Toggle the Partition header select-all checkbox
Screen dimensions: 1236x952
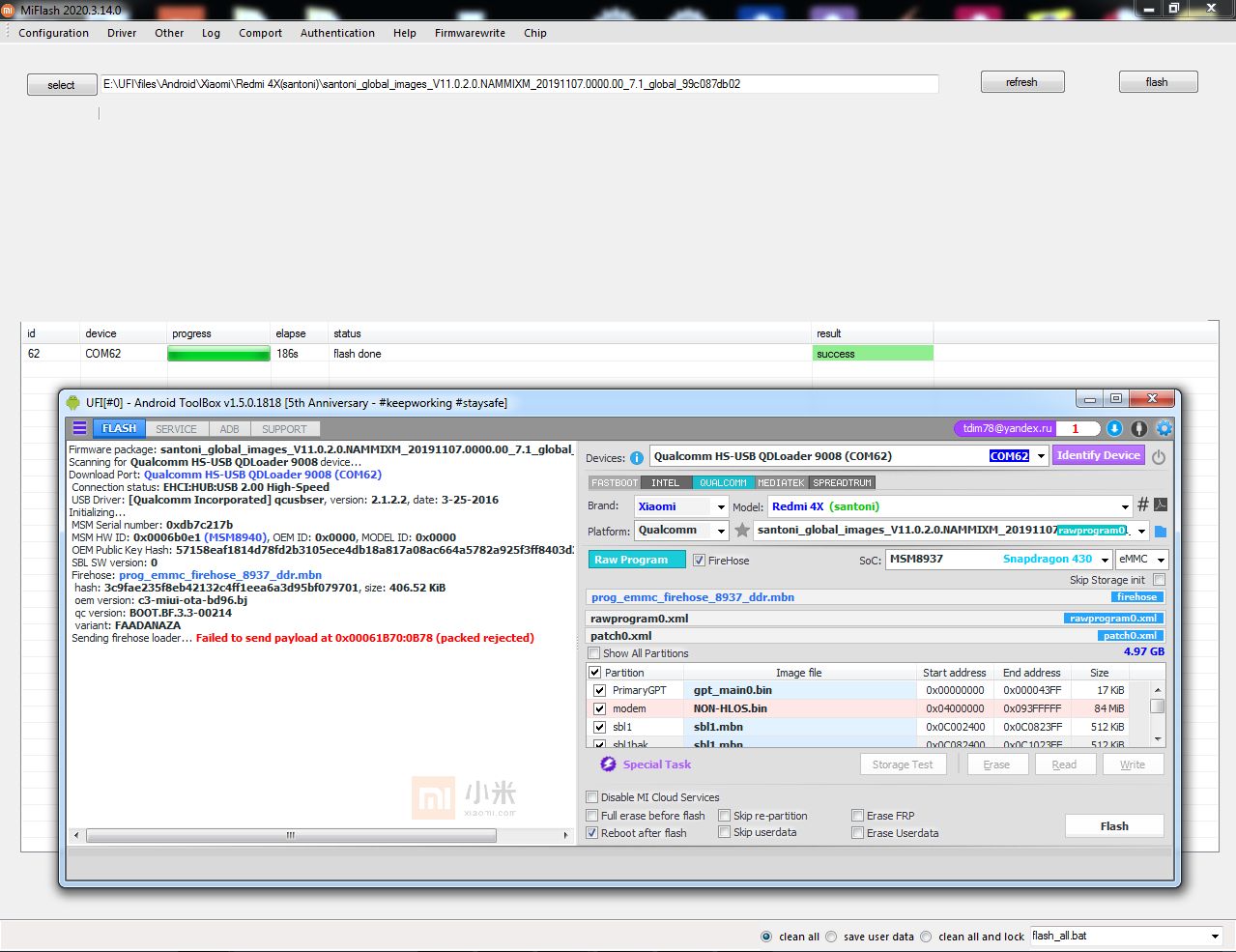pos(594,672)
